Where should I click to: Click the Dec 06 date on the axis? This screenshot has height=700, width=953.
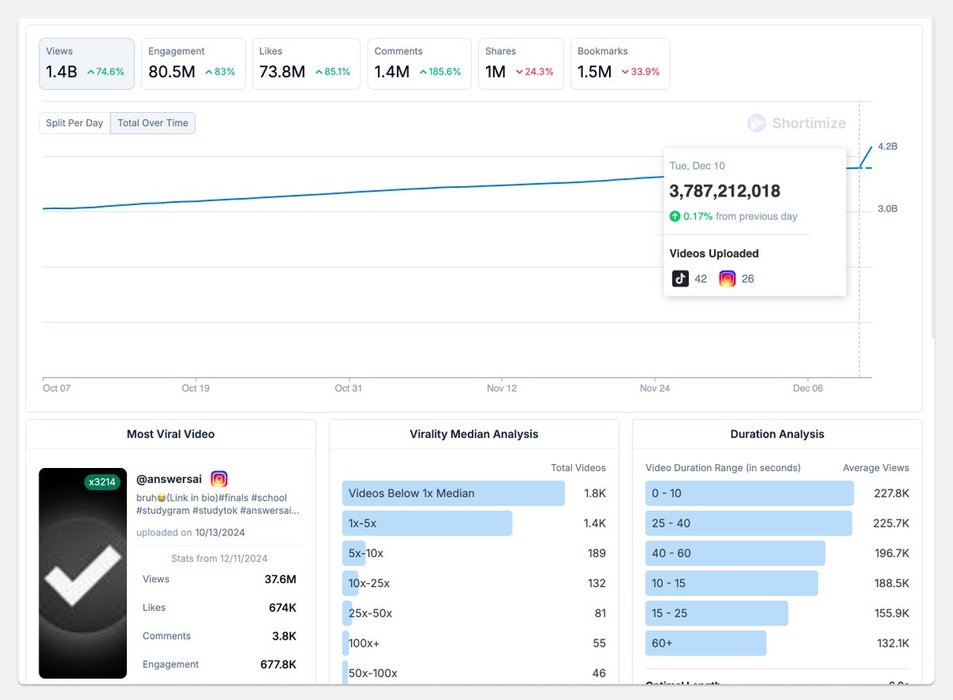tap(807, 388)
